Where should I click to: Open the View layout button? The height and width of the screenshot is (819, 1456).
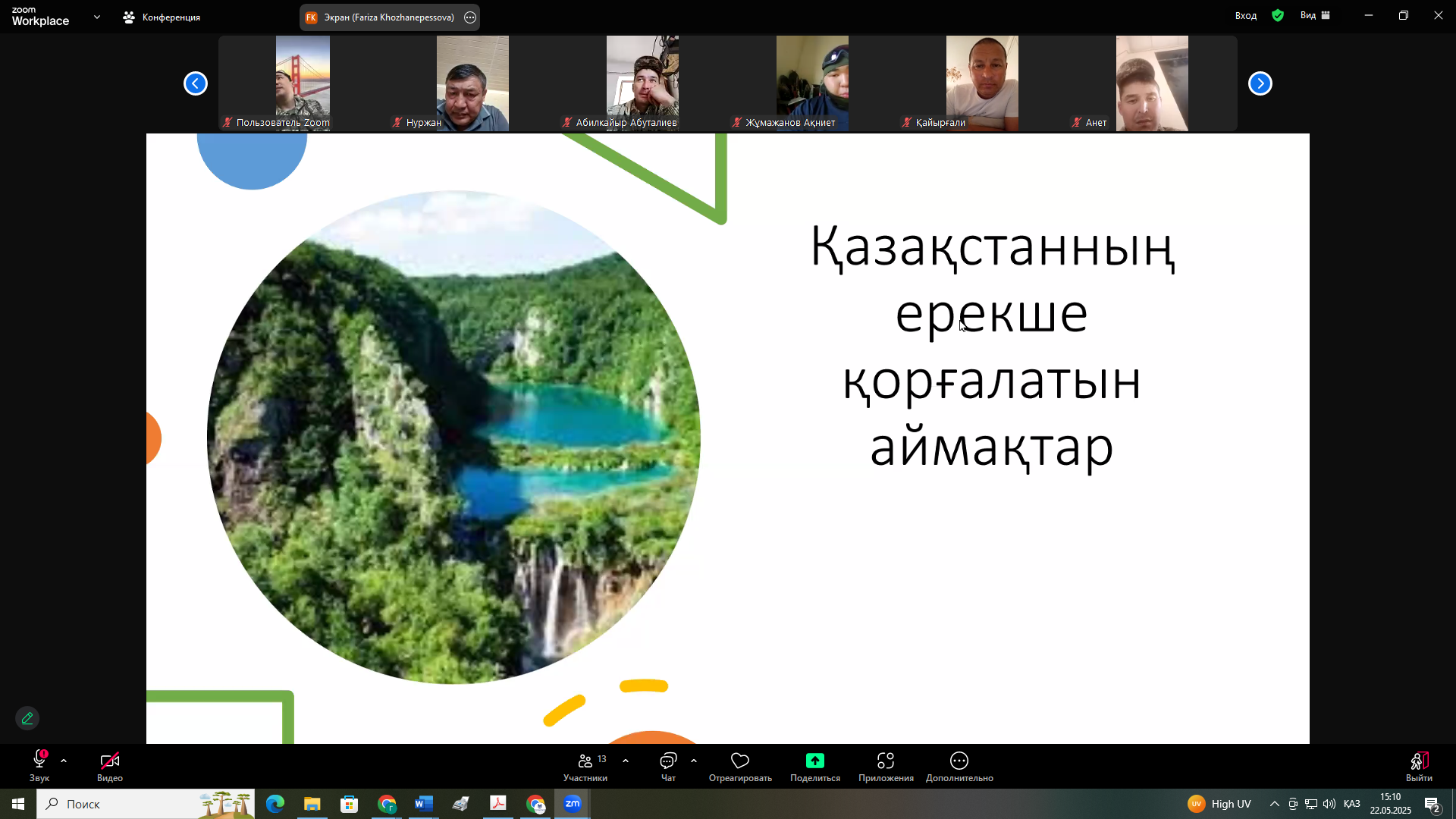(x=1315, y=15)
